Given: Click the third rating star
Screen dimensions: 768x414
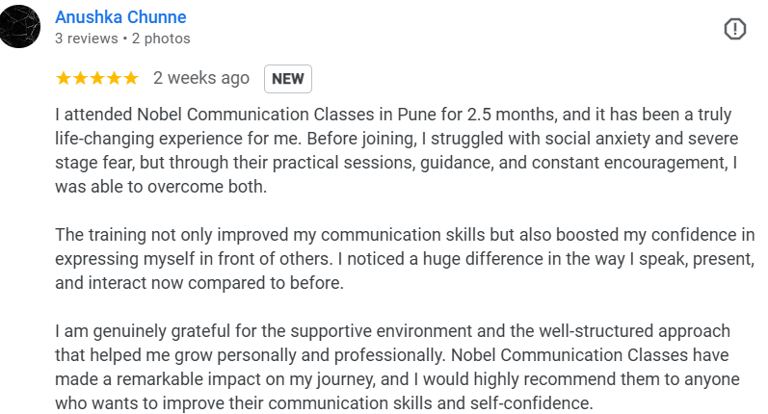Looking at the screenshot, I should 97,78.
